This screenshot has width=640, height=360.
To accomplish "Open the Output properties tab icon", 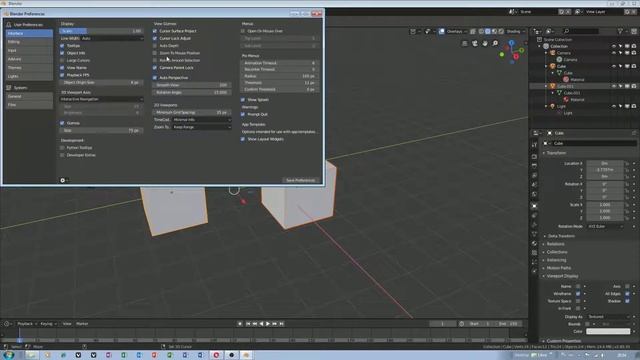I will (534, 166).
